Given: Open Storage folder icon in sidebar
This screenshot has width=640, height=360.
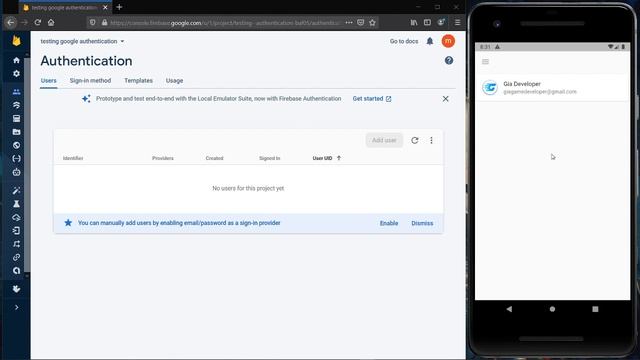Looking at the screenshot, I should click(16, 132).
